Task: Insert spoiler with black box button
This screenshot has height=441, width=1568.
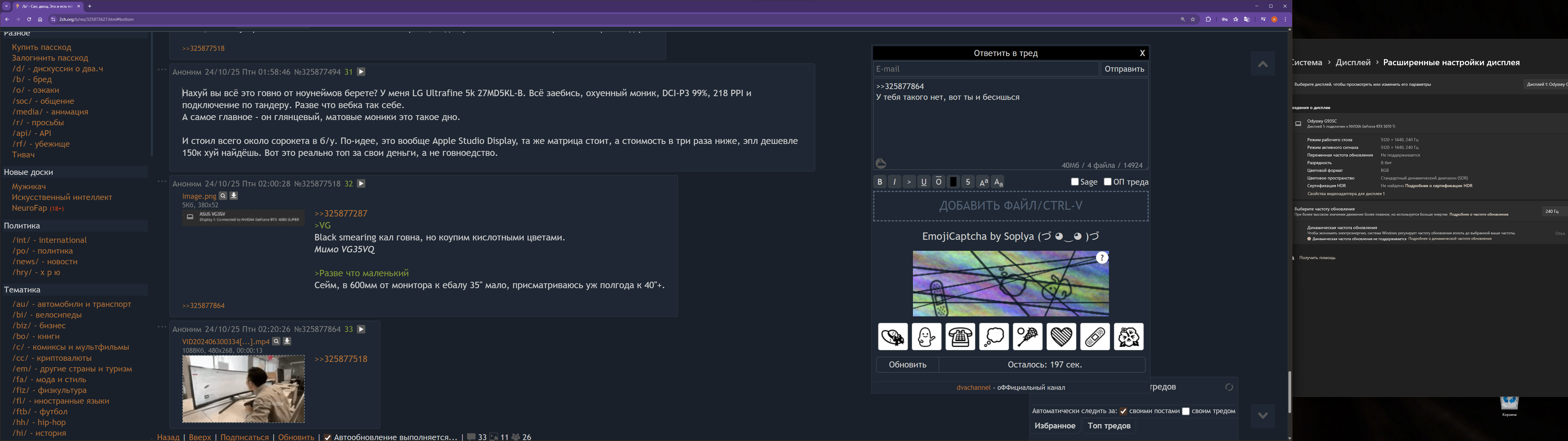Action: (953, 182)
